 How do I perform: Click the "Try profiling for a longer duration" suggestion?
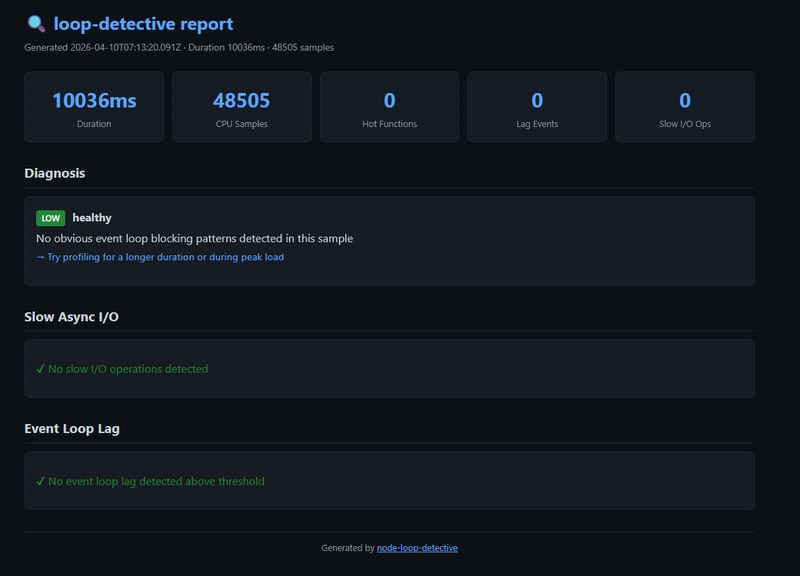point(165,257)
